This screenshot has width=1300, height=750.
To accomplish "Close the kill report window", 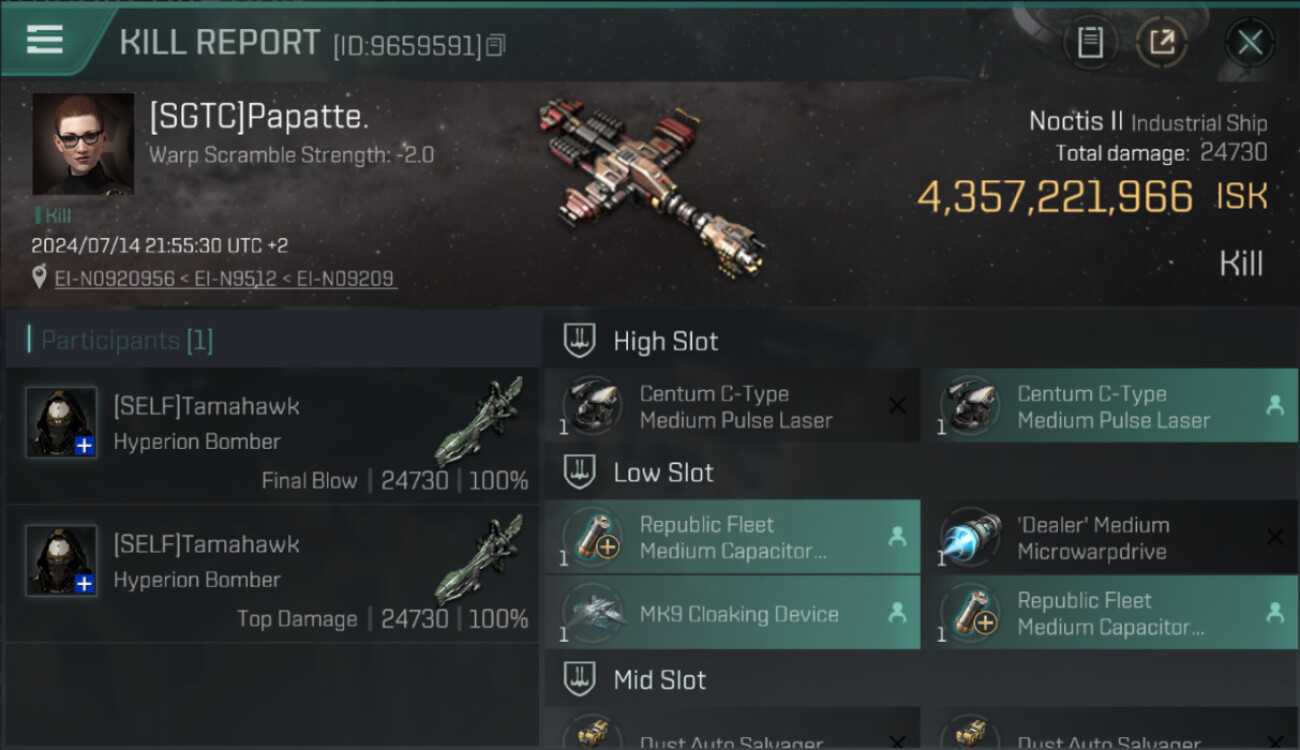I will 1250,42.
